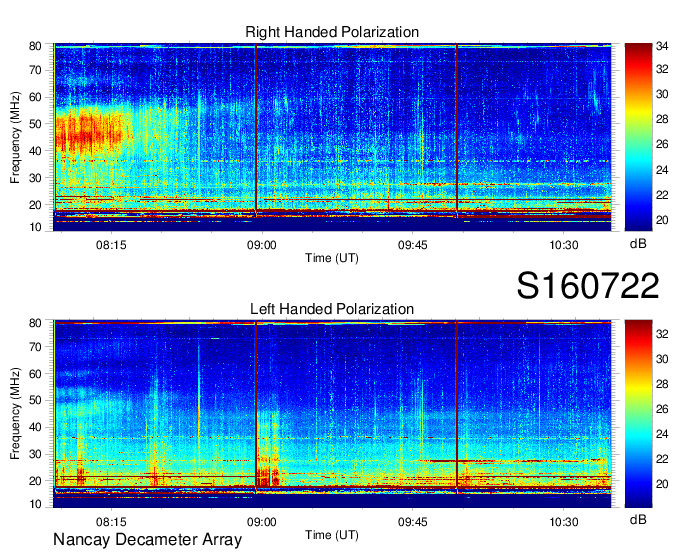680x552 pixels.
Task: Click the red burst cluster just after 09:00 in Left Handed plot
Action: (x=268, y=470)
